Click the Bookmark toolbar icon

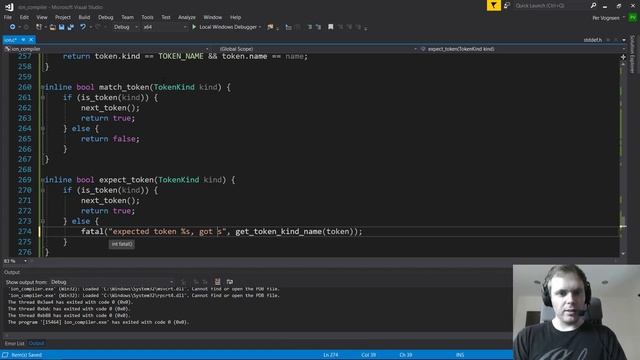(x=331, y=27)
